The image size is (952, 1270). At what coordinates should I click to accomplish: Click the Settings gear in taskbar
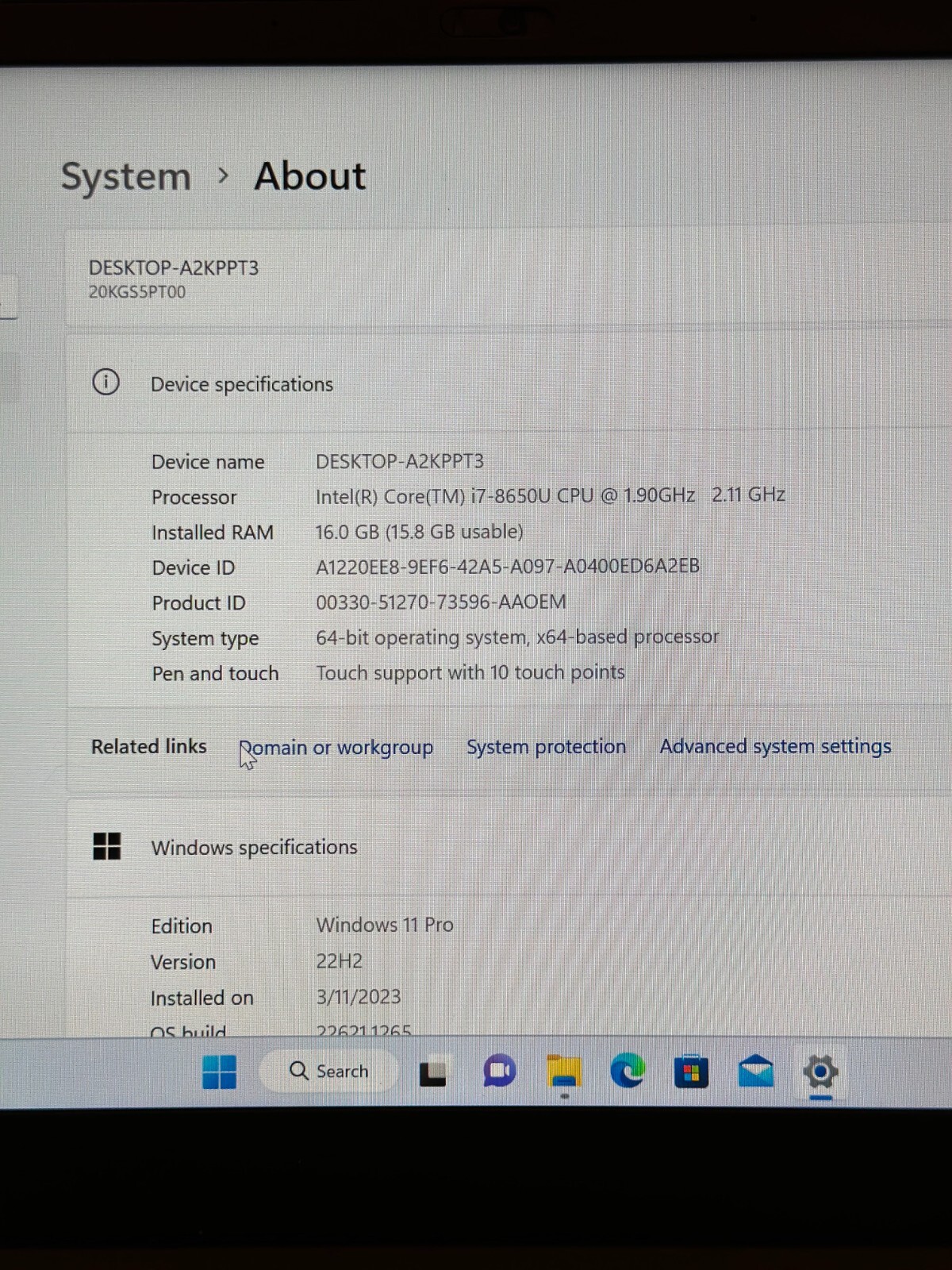pyautogui.click(x=820, y=1072)
